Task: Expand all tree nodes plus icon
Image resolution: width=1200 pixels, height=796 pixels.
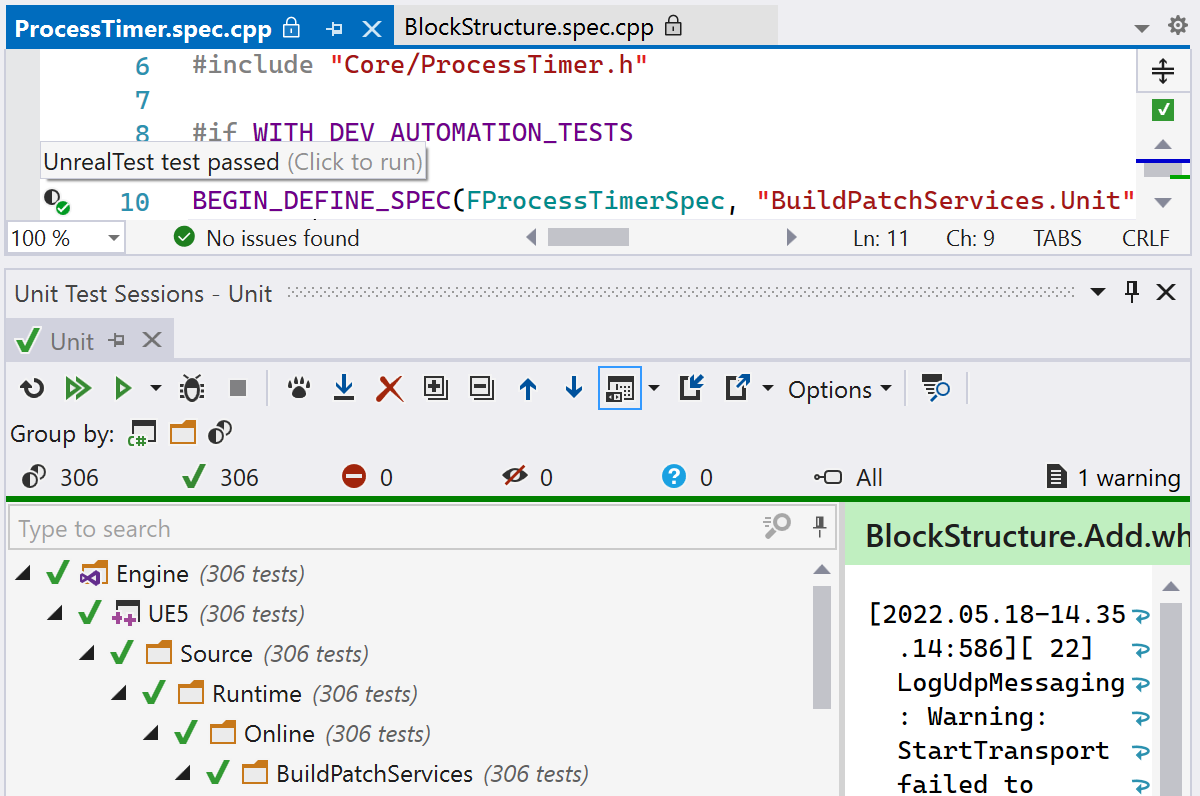Action: pyautogui.click(x=435, y=389)
